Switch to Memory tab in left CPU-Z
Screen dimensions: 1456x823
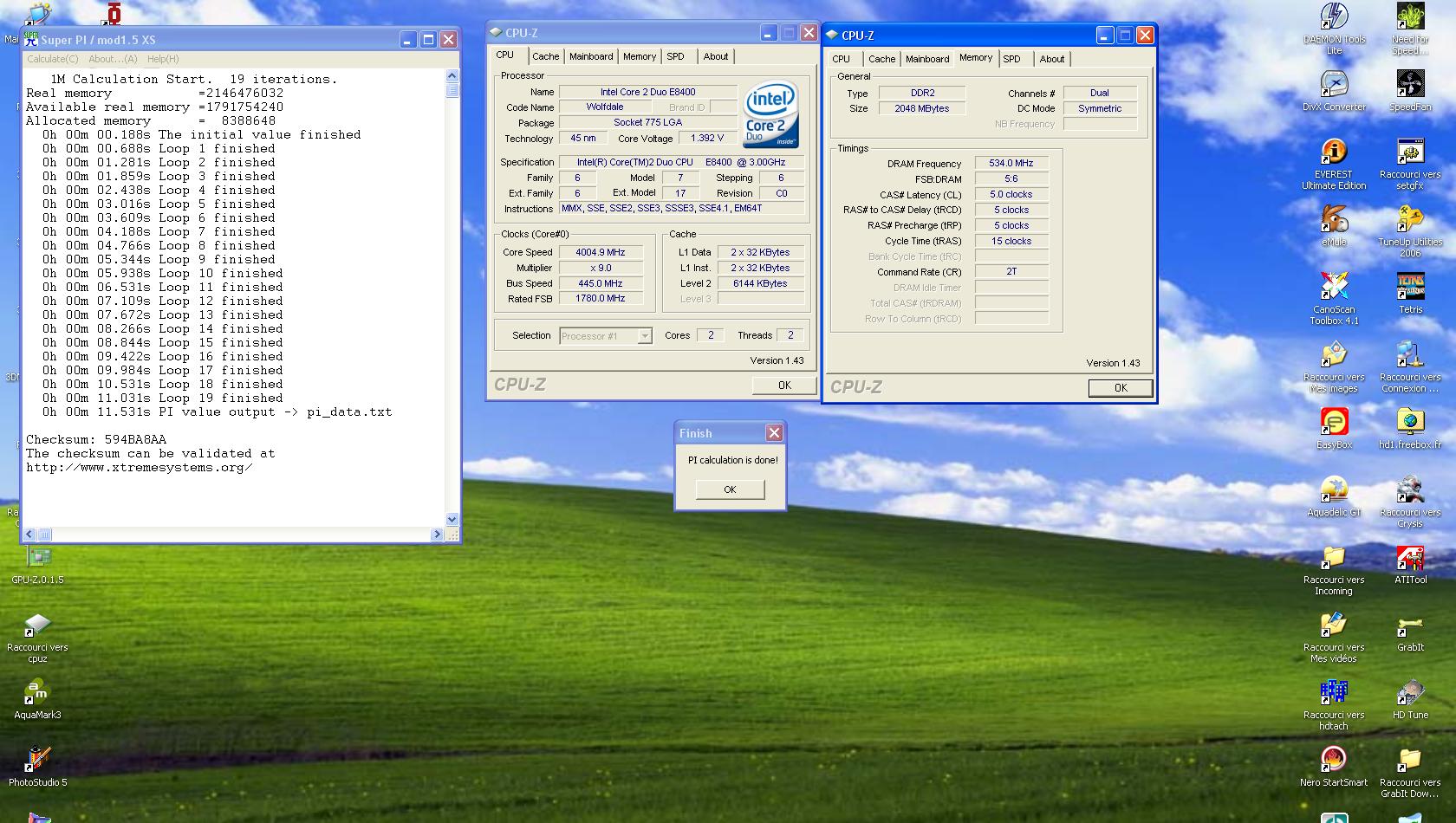(640, 56)
